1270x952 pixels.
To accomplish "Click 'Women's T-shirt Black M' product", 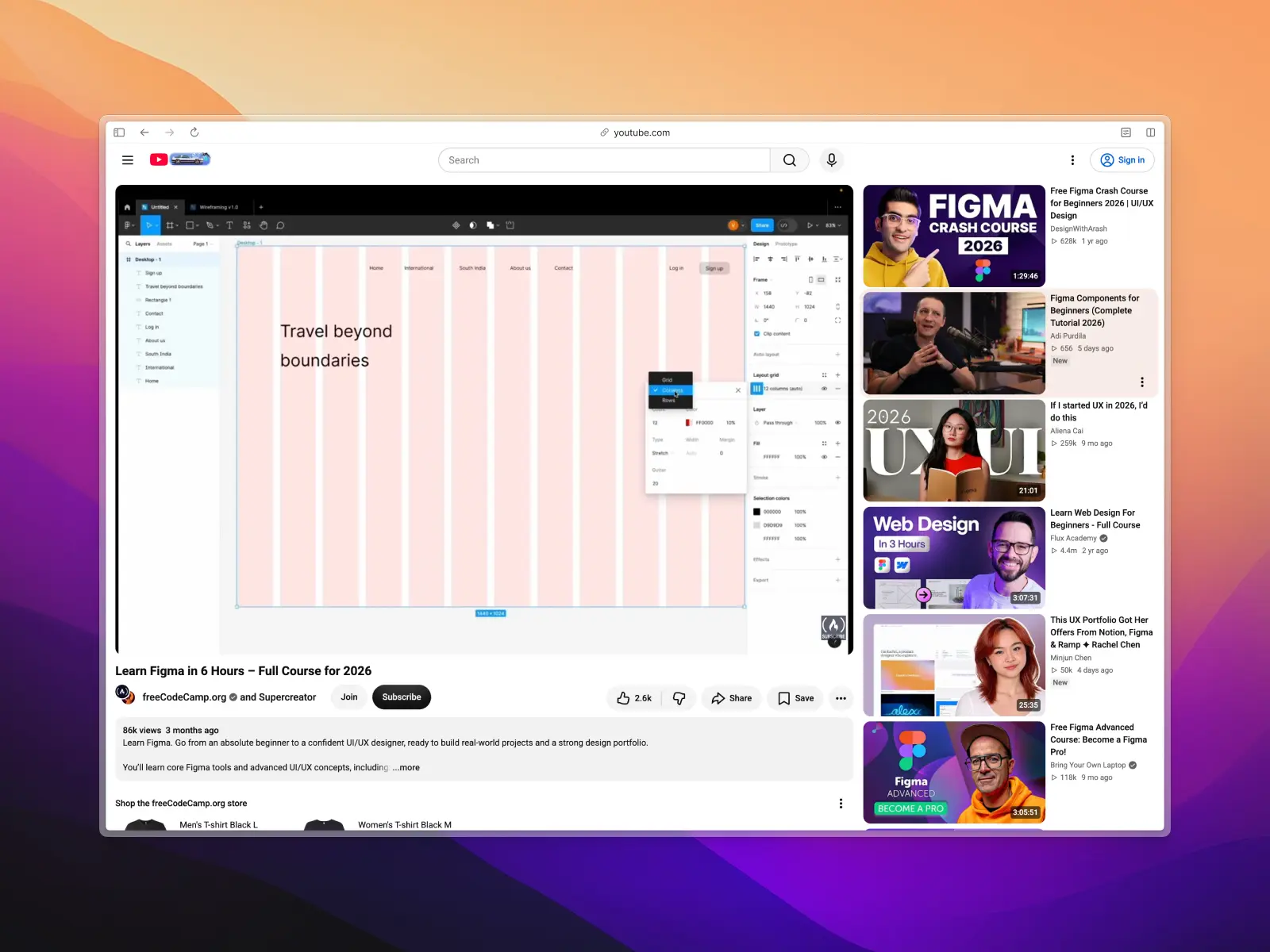I will tap(405, 825).
